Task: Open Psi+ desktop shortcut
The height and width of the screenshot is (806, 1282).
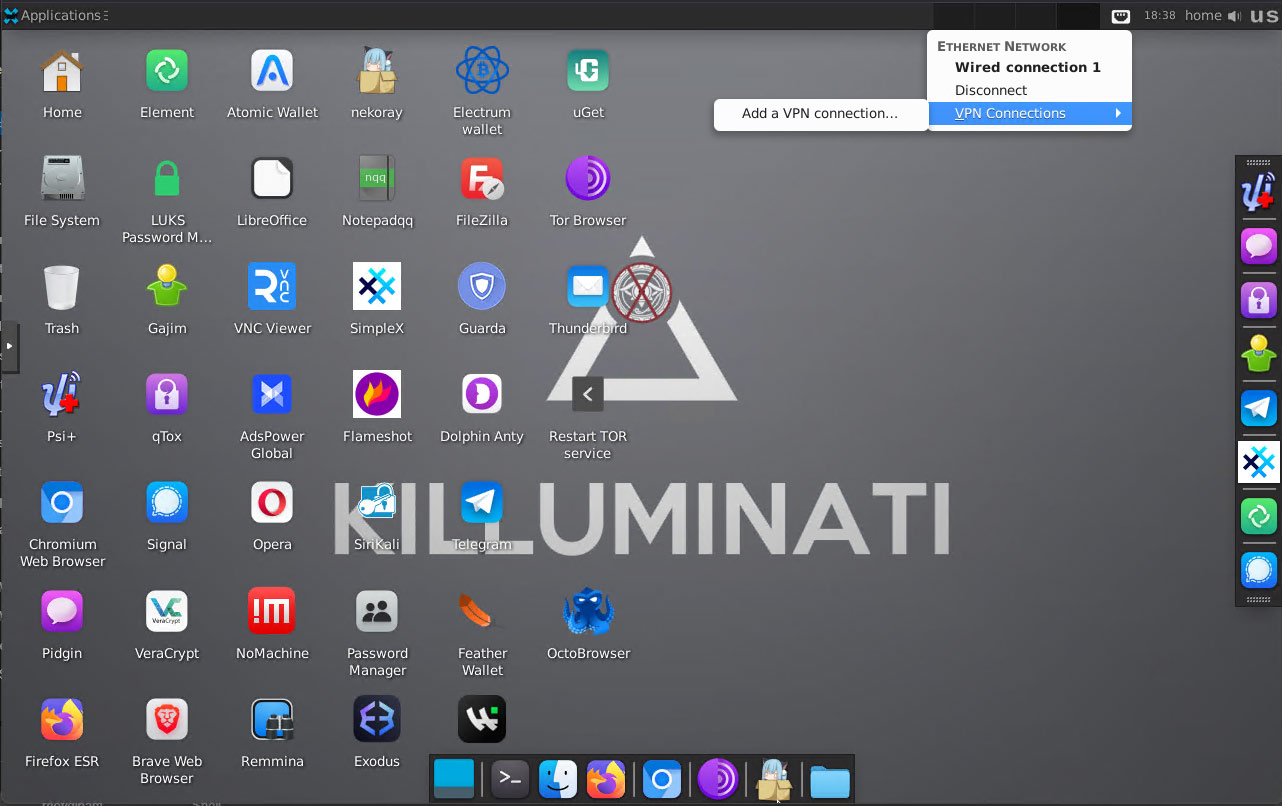Action: pyautogui.click(x=62, y=395)
